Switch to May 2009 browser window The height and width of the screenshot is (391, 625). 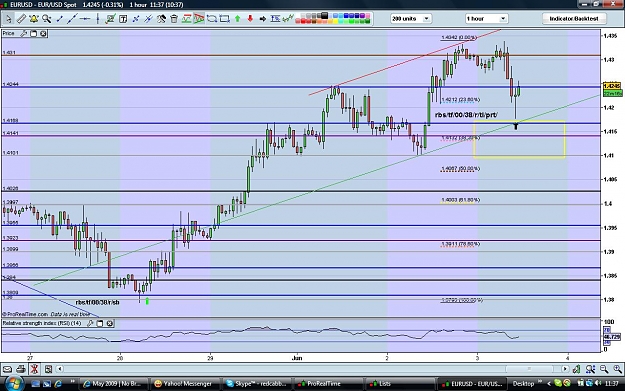coord(113,384)
